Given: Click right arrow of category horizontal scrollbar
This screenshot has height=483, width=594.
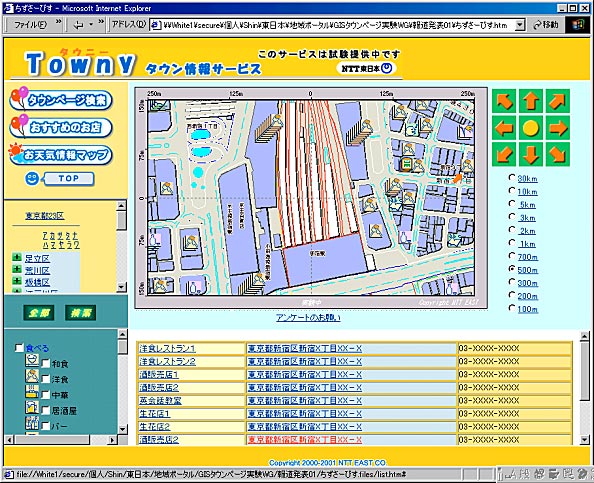Looking at the screenshot, I should coord(112,440).
